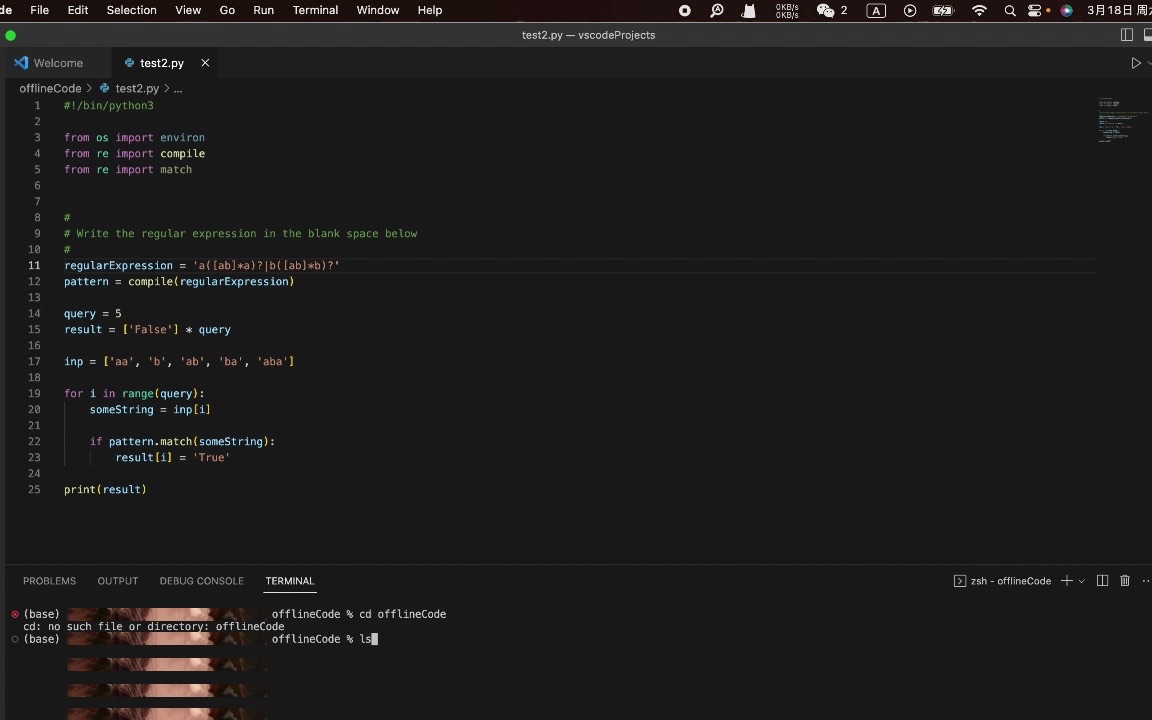Viewport: 1152px width, 720px height.
Task: Click offlineCode folder in breadcrumb
Action: (50, 88)
